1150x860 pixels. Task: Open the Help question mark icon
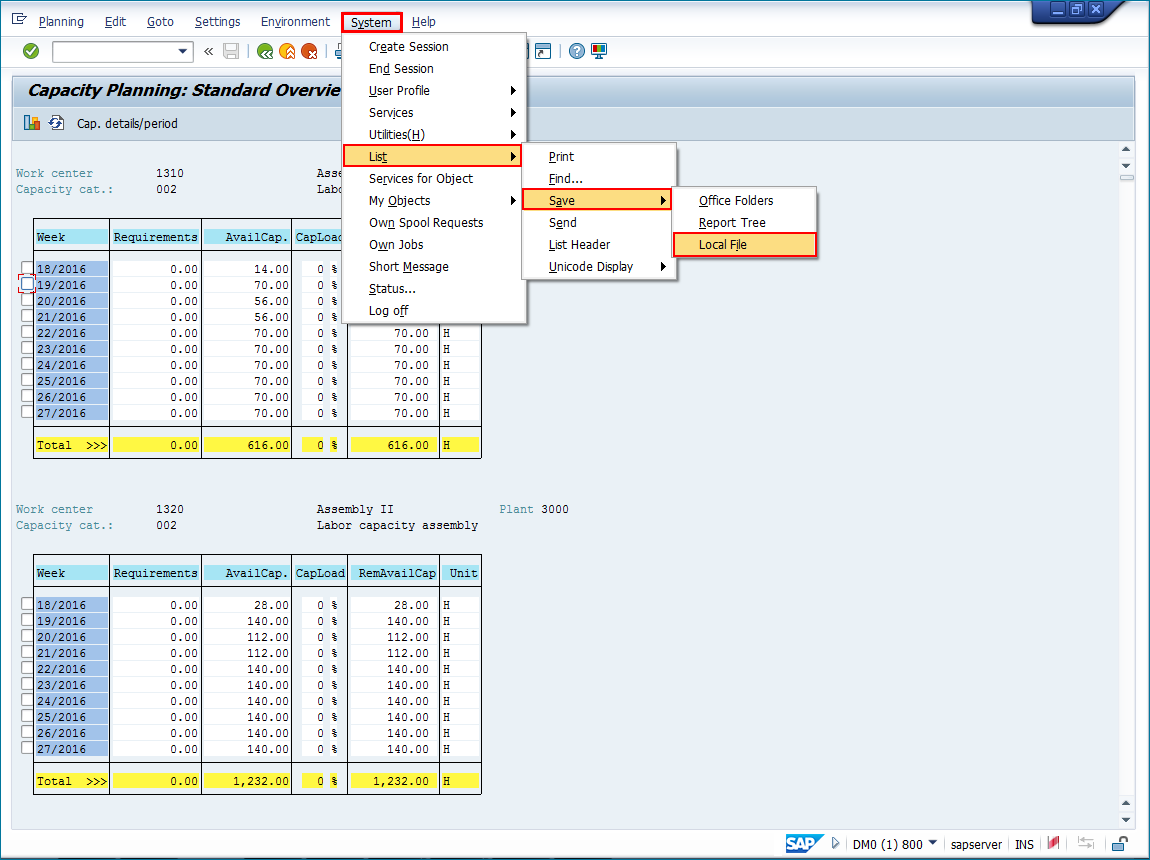(x=577, y=51)
